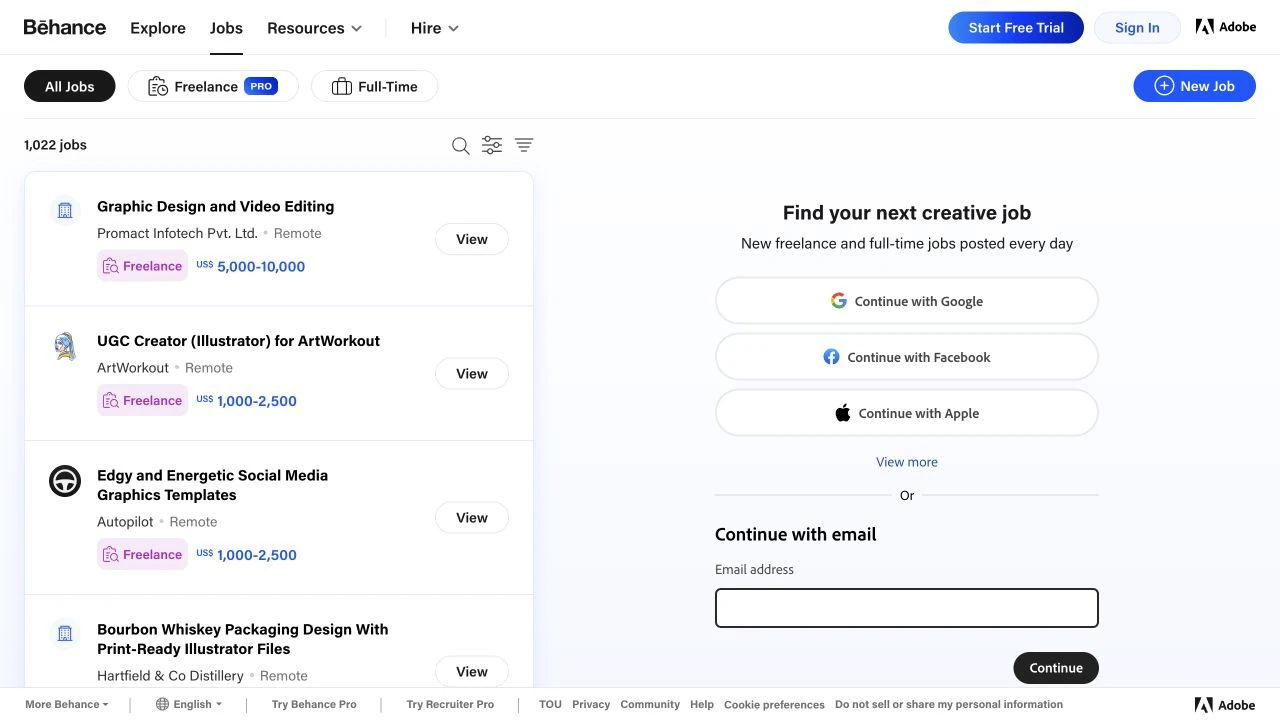View the Bourbon Whiskey Packaging Design job
Screen dimensions: 1280x720
point(472,671)
